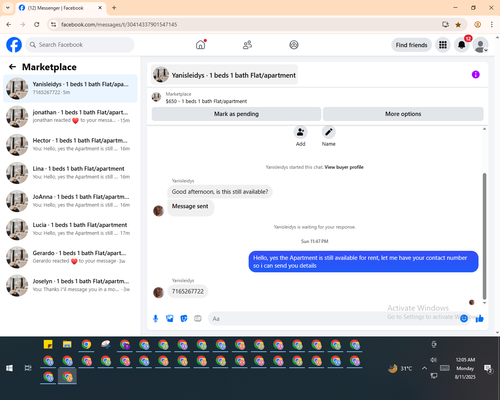Click the browser back button
This screenshot has height=400, width=500.
[9, 24]
